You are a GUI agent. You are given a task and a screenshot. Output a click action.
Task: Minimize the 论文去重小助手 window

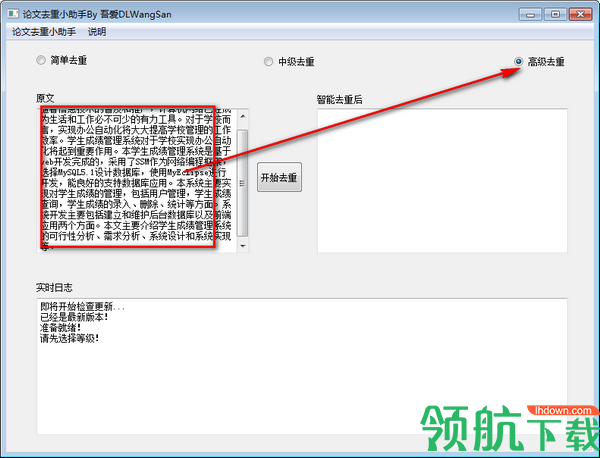coord(530,15)
